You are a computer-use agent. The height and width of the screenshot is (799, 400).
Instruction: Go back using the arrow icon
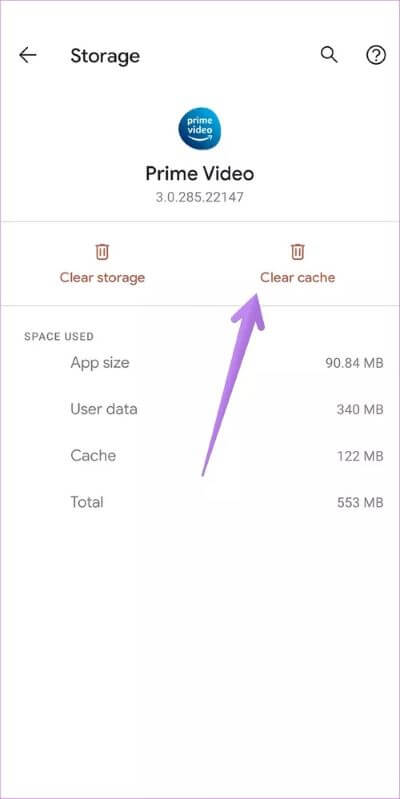(28, 55)
